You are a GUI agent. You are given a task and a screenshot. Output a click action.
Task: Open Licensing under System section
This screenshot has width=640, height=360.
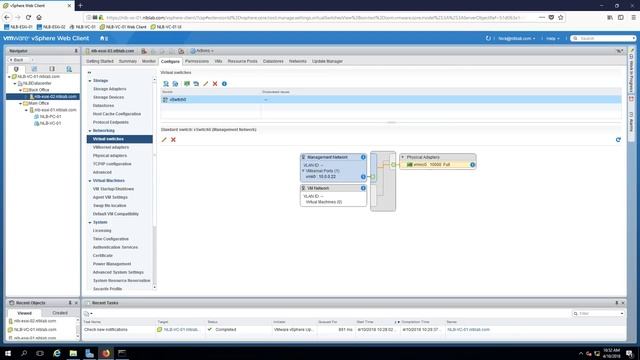[x=102, y=231]
